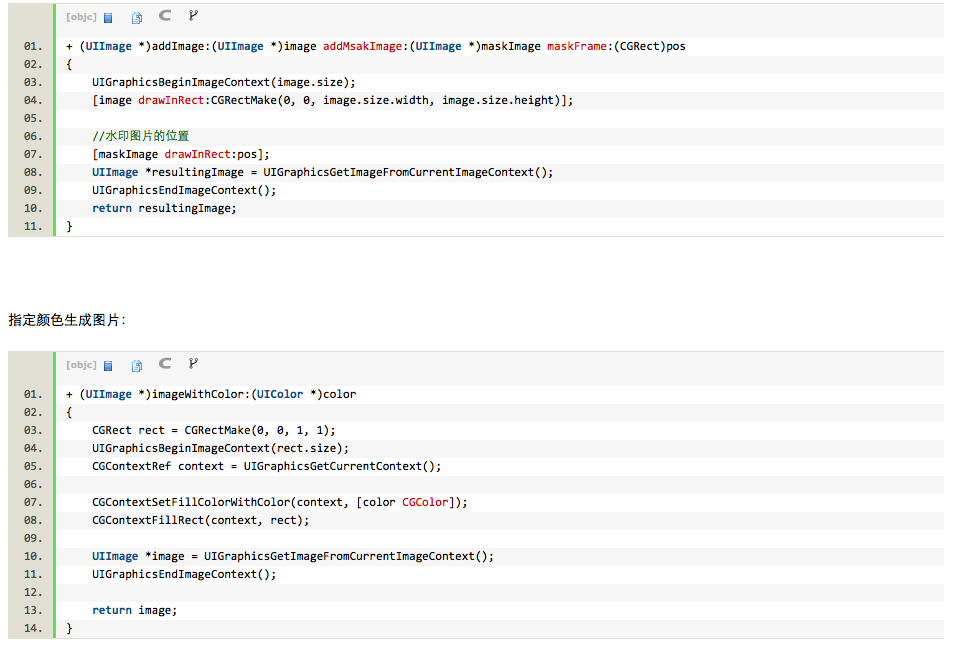
Task: Click copy icon in addImage code block toolbar
Action: [x=137, y=18]
